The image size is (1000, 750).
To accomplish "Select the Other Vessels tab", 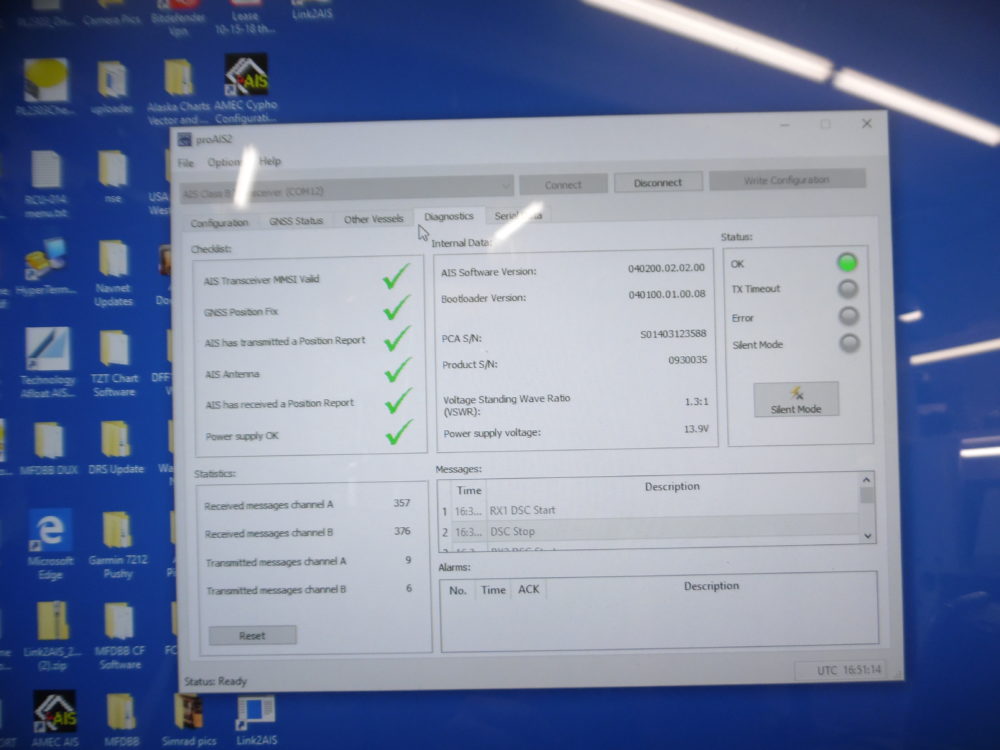I will point(373,217).
